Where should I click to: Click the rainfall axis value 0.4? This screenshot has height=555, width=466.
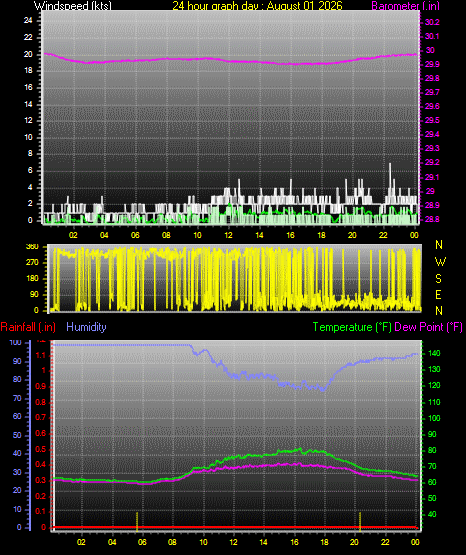[x=41, y=465]
